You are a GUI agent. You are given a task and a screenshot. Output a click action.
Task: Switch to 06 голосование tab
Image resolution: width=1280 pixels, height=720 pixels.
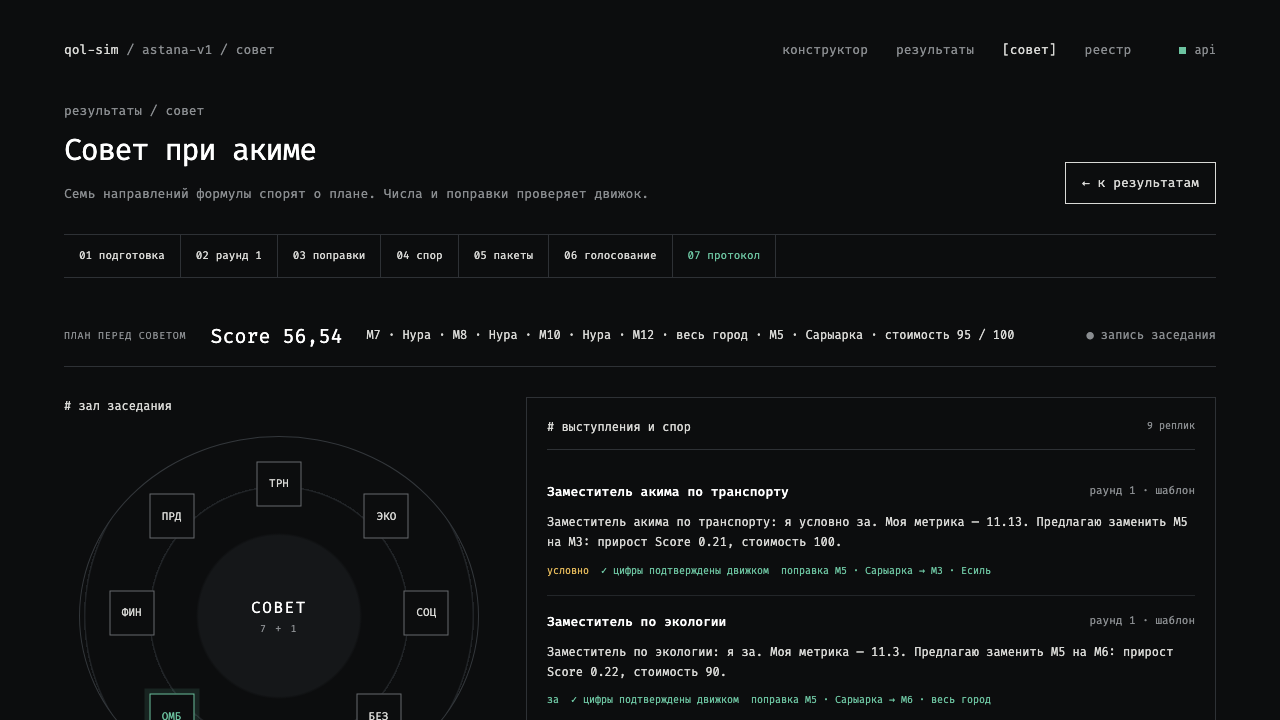610,256
